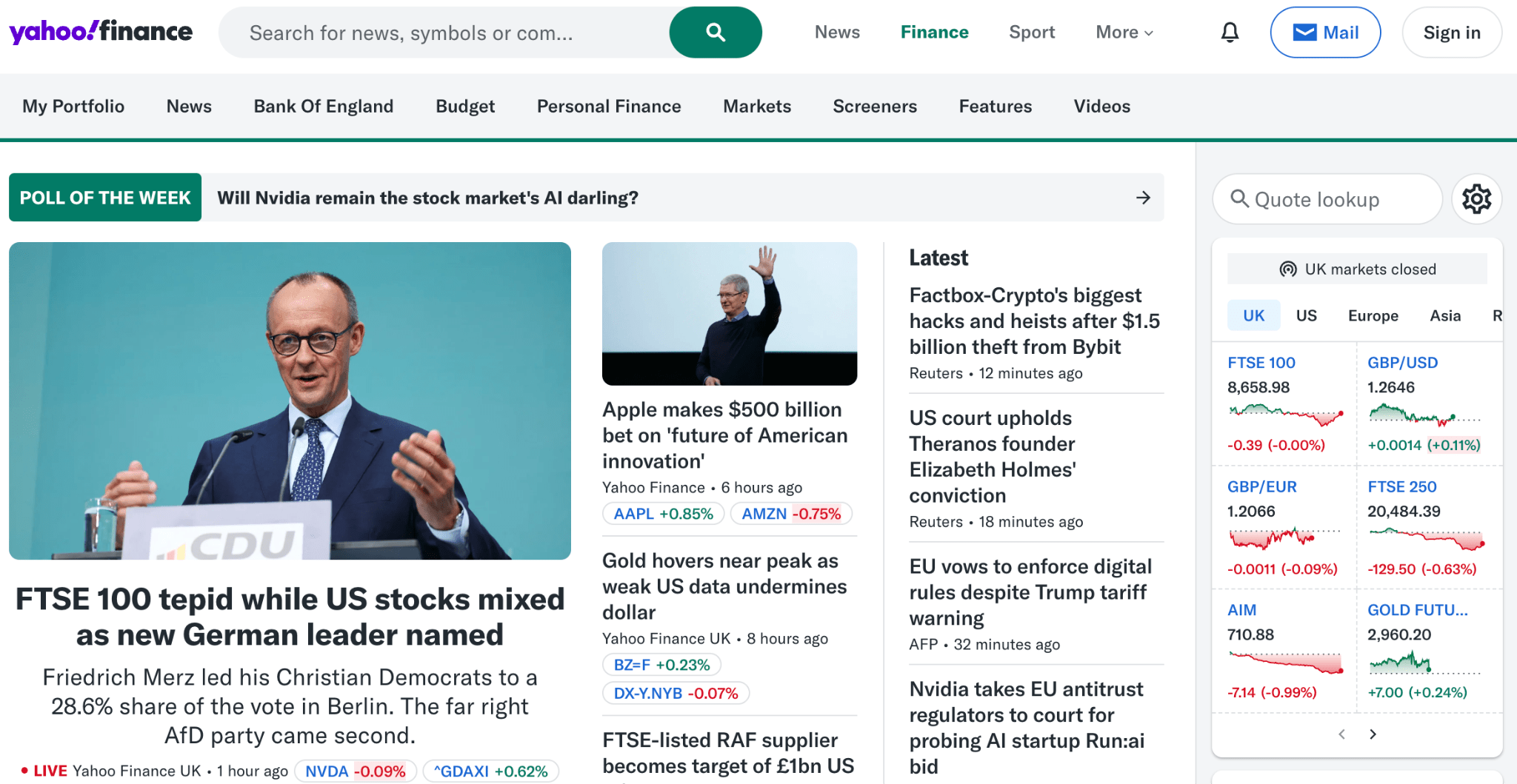Advance ticker panel with the right chevron
The image size is (1517, 784).
[x=1373, y=734]
